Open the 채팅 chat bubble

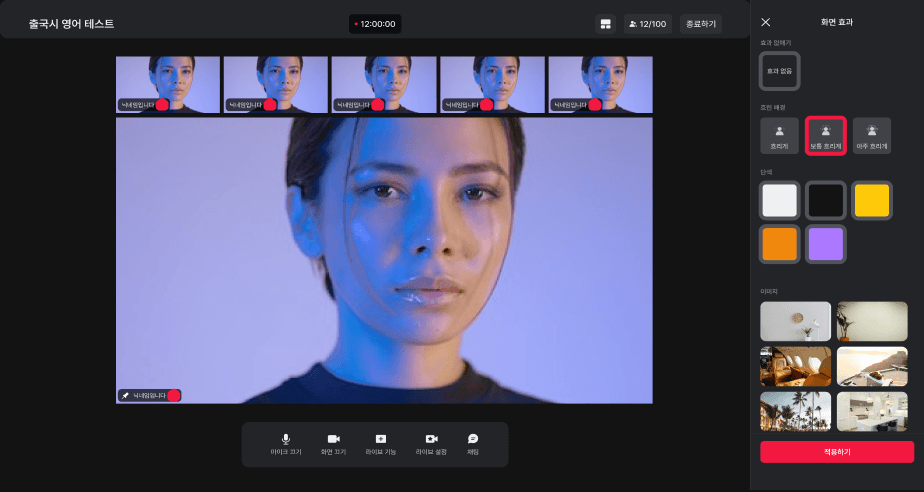473,444
